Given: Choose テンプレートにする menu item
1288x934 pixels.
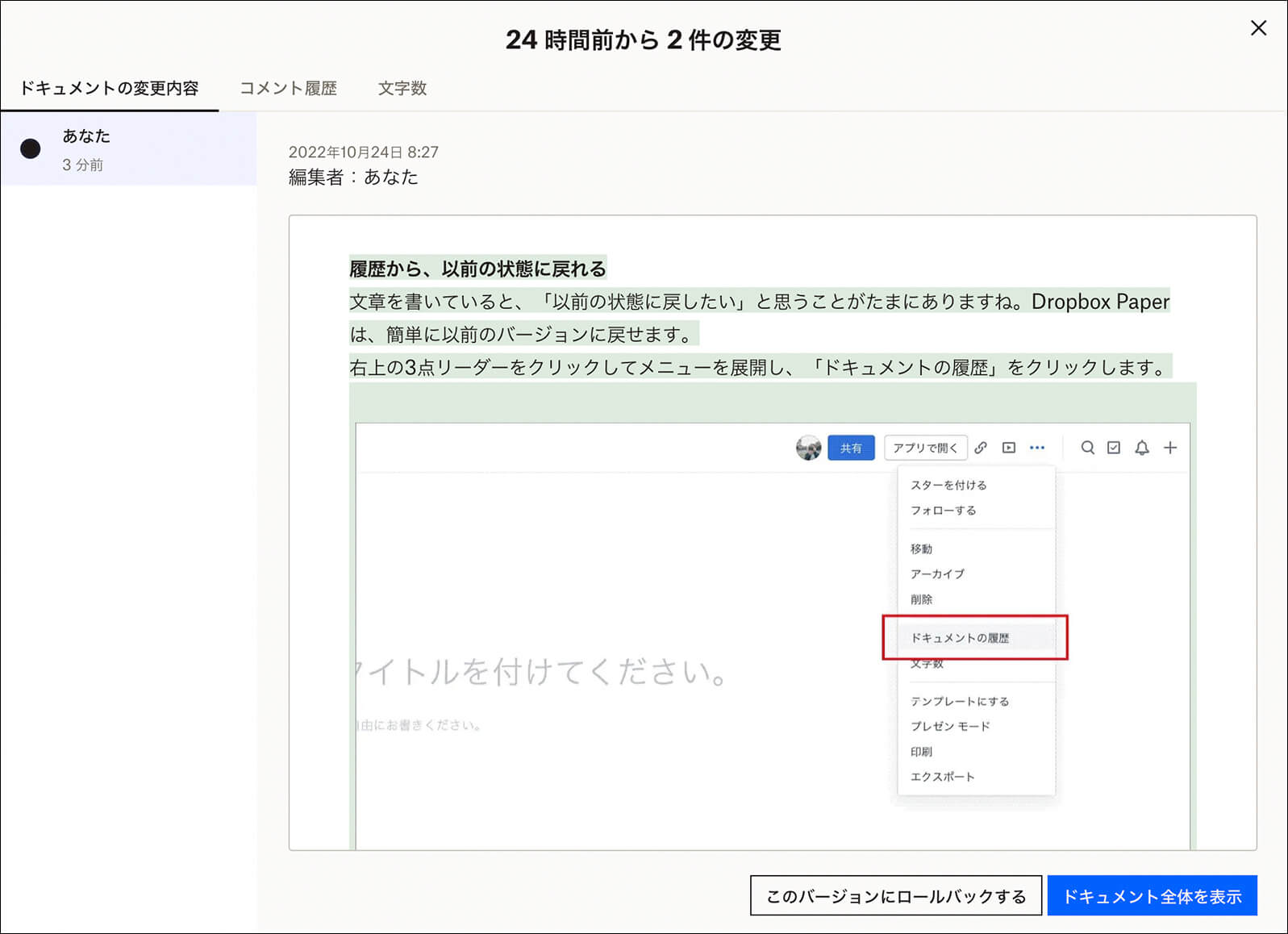Looking at the screenshot, I should (960, 701).
